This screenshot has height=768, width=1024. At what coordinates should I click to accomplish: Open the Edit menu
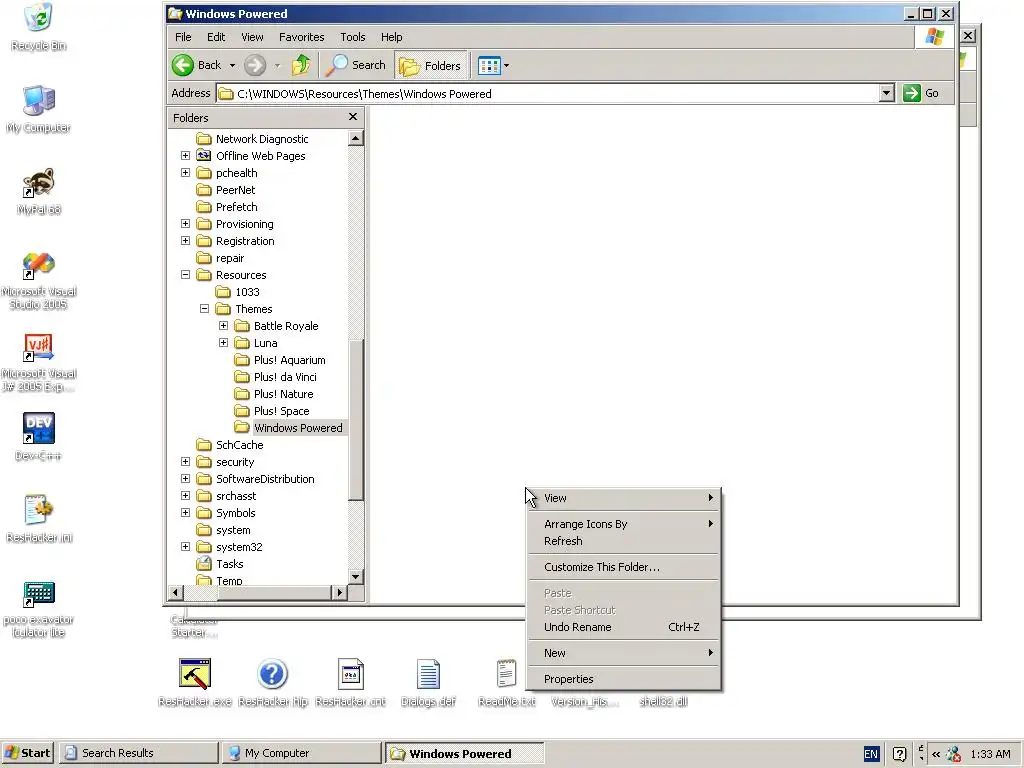(216, 37)
